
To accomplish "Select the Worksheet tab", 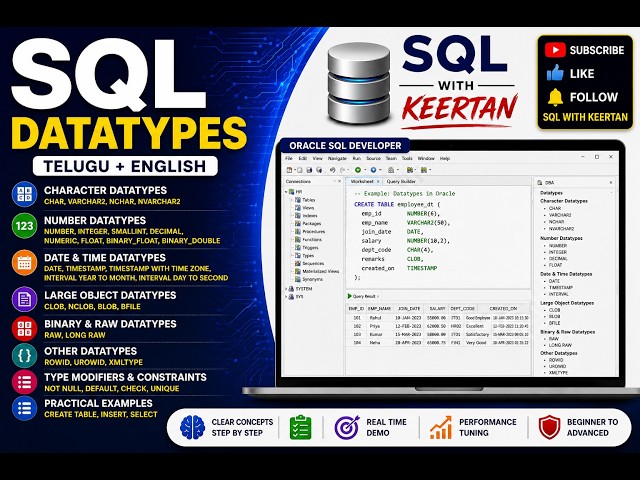I will point(362,181).
